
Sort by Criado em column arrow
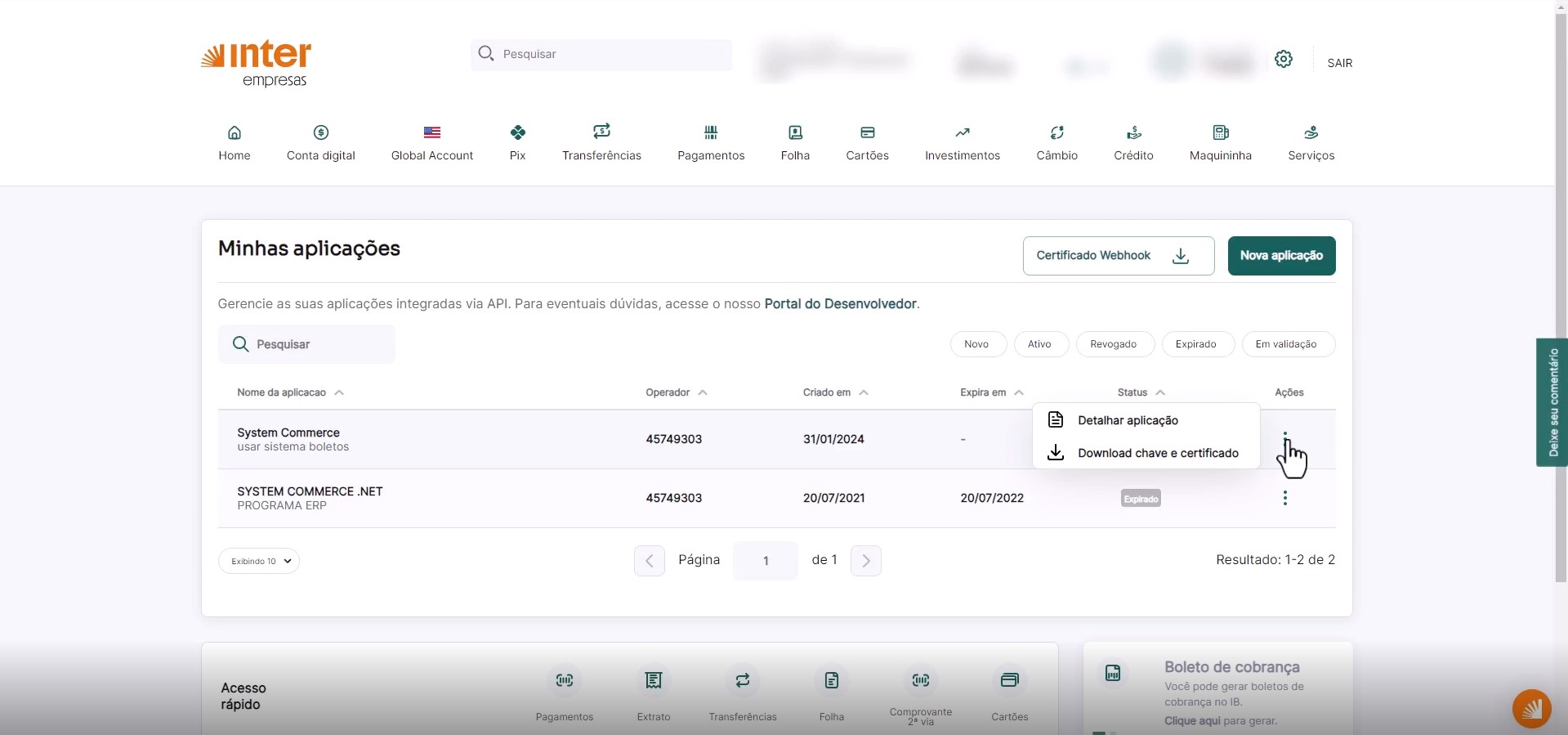864,392
